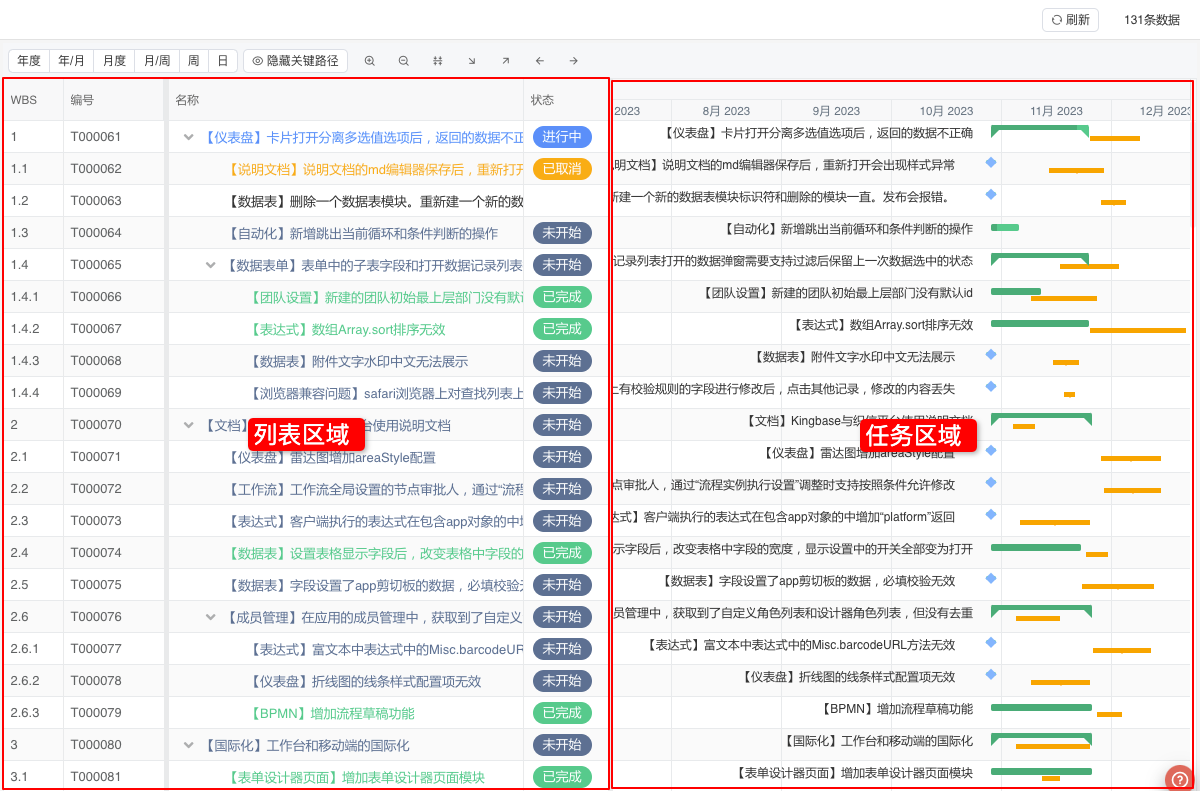Image resolution: width=1200 pixels, height=791 pixels.
Task: Click the collapse-all rows toolbar icon
Action: click(x=438, y=61)
